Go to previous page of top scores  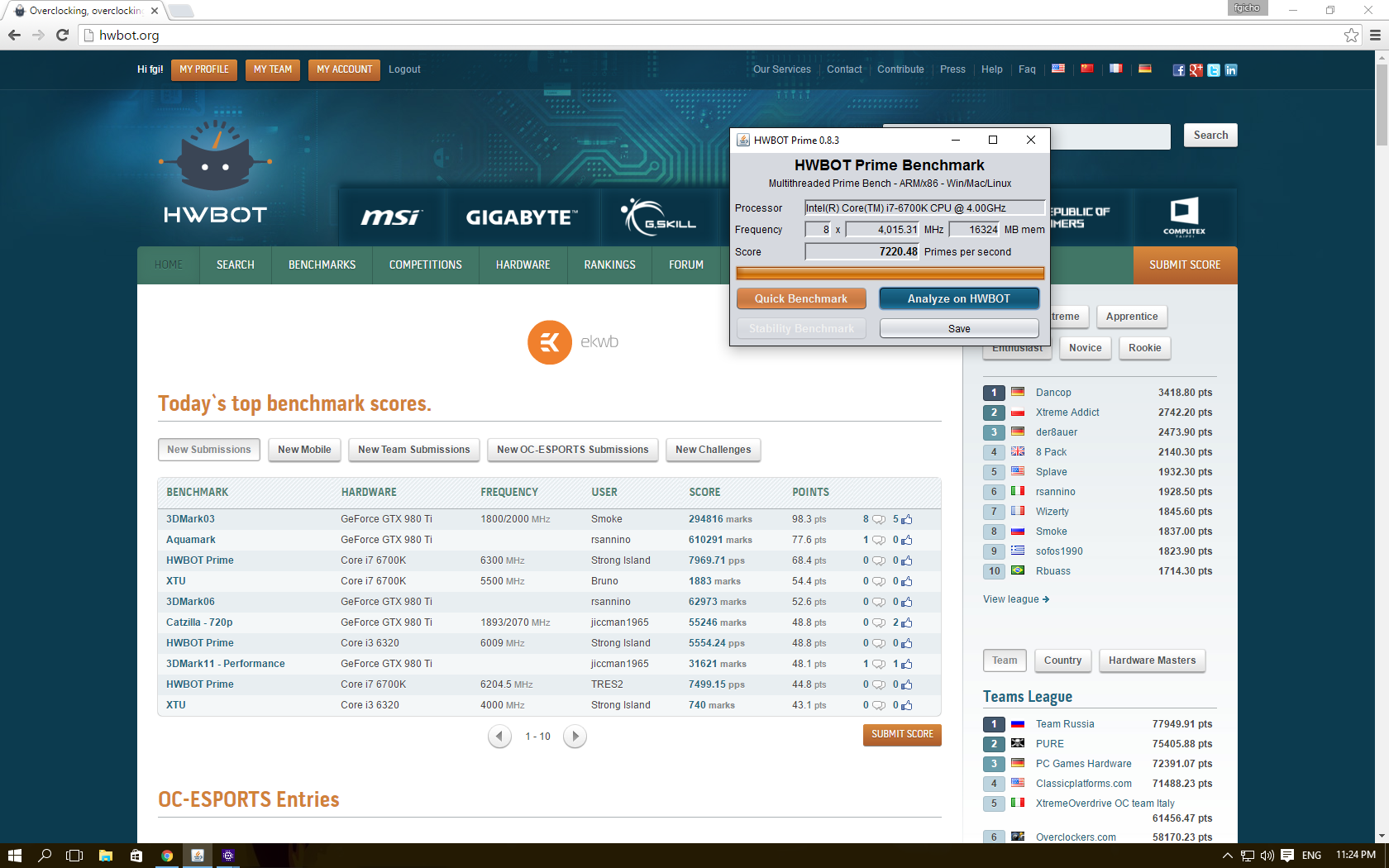[499, 736]
